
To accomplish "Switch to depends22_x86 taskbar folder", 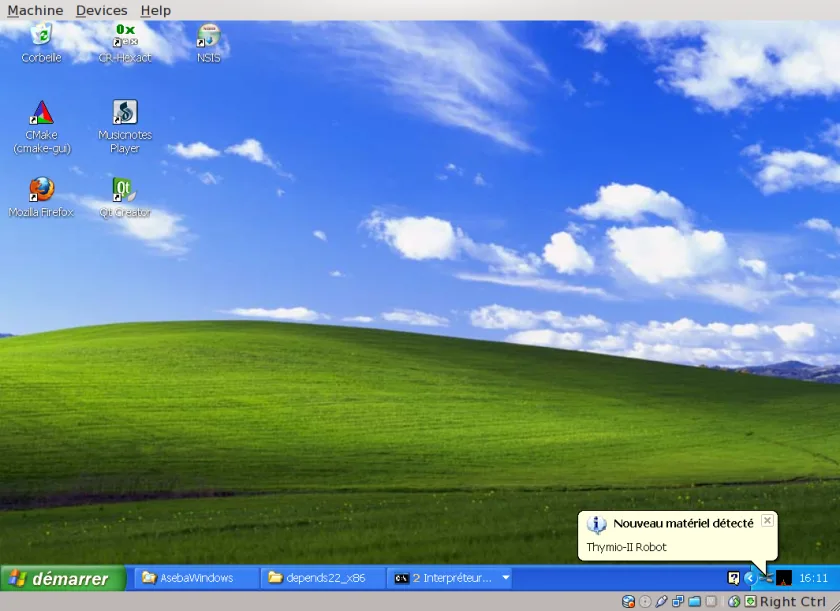I will 321,578.
